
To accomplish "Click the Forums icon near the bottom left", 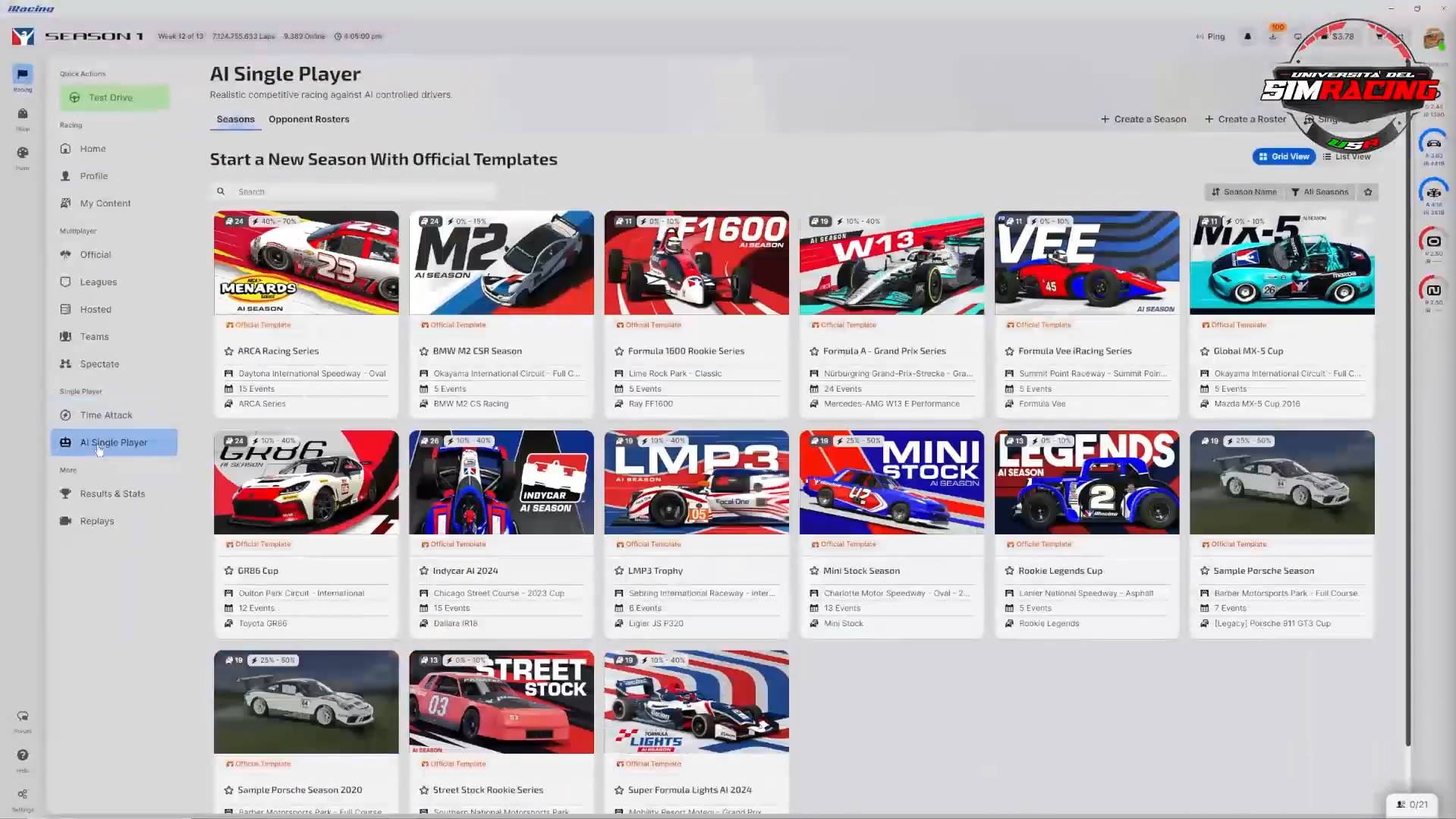I will click(22, 717).
